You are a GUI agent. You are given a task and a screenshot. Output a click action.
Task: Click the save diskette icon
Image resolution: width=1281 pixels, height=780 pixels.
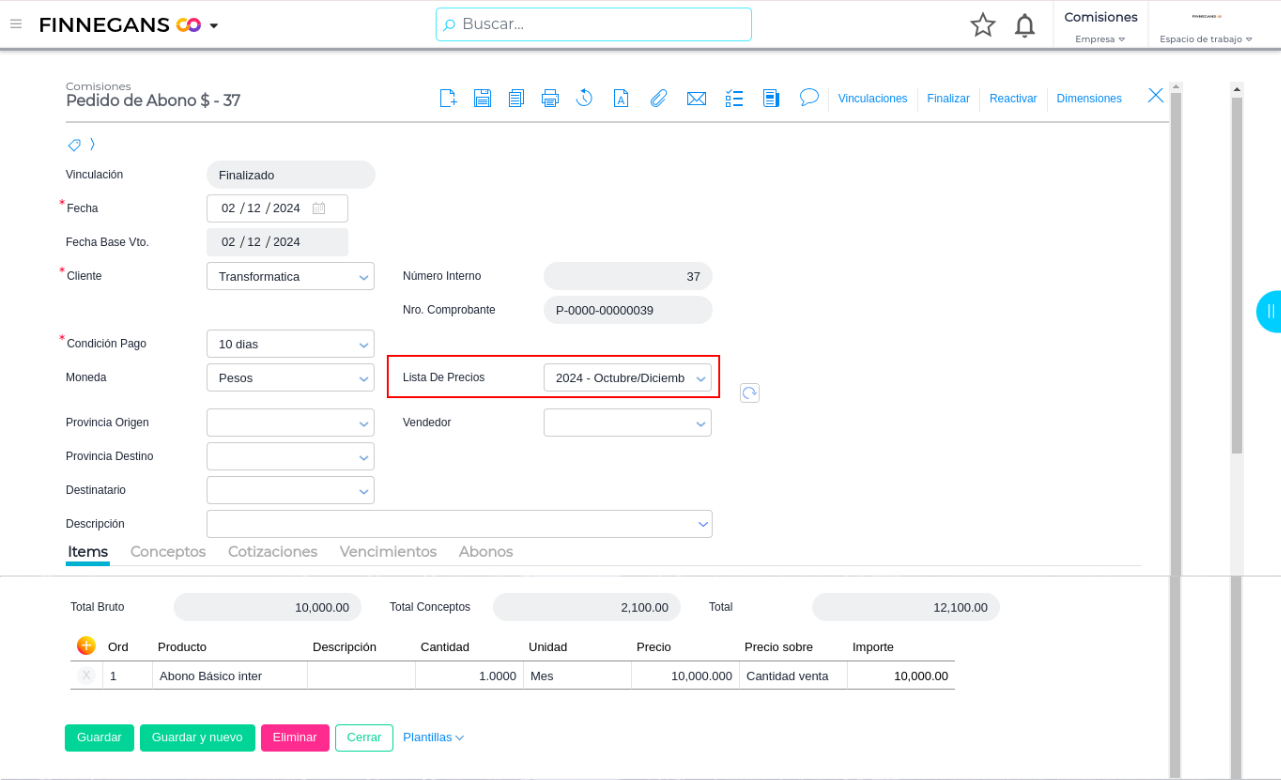click(x=482, y=98)
